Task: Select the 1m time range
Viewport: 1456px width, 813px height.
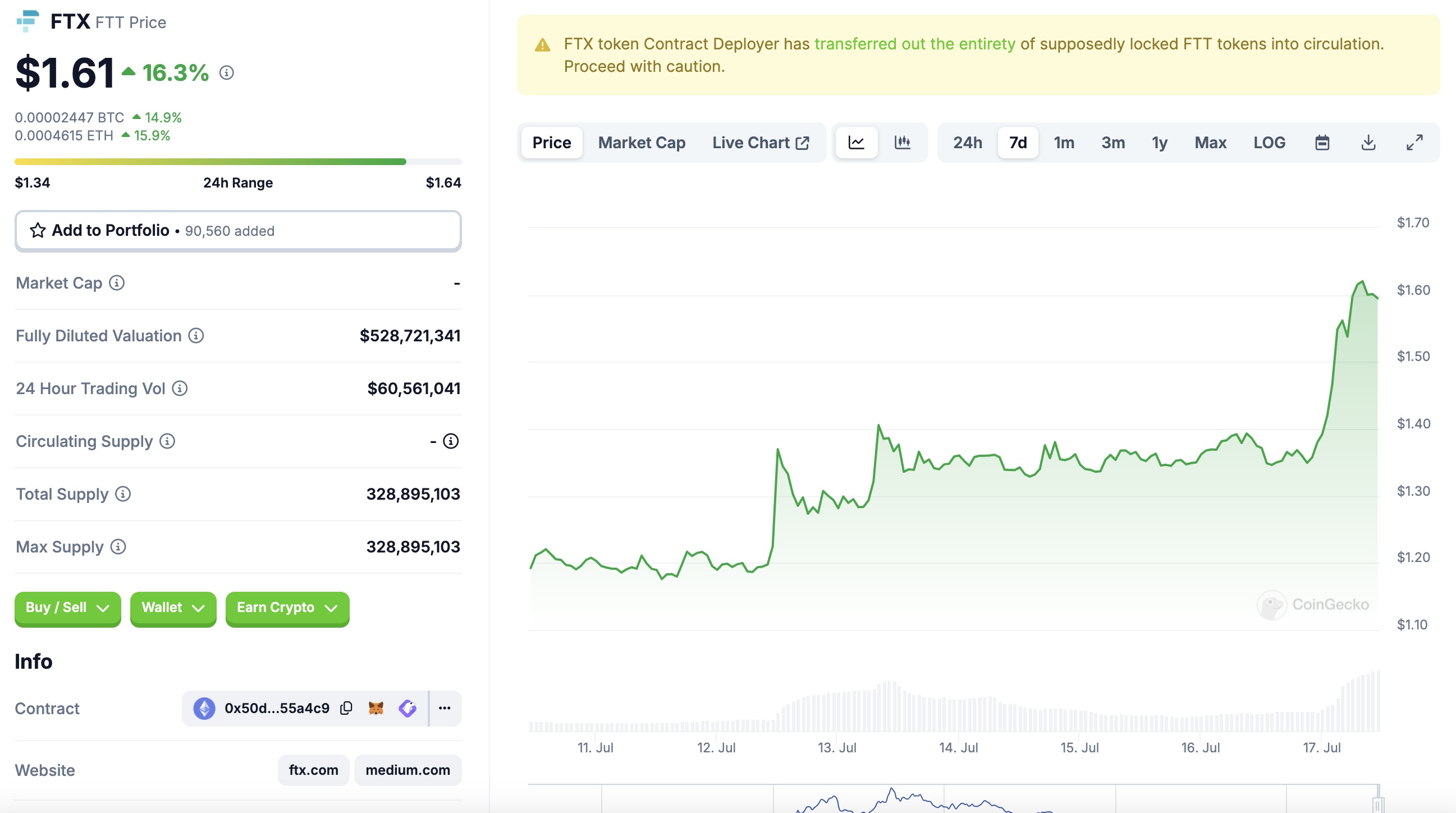Action: pyautogui.click(x=1064, y=143)
